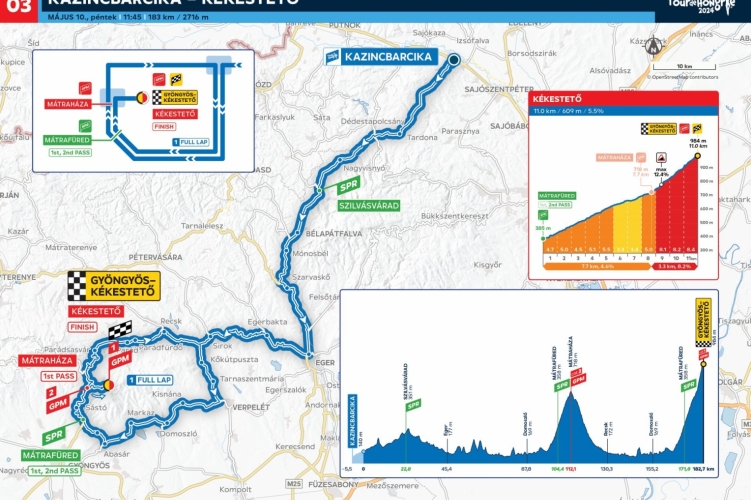Click the north compass icon on the map

654,45
